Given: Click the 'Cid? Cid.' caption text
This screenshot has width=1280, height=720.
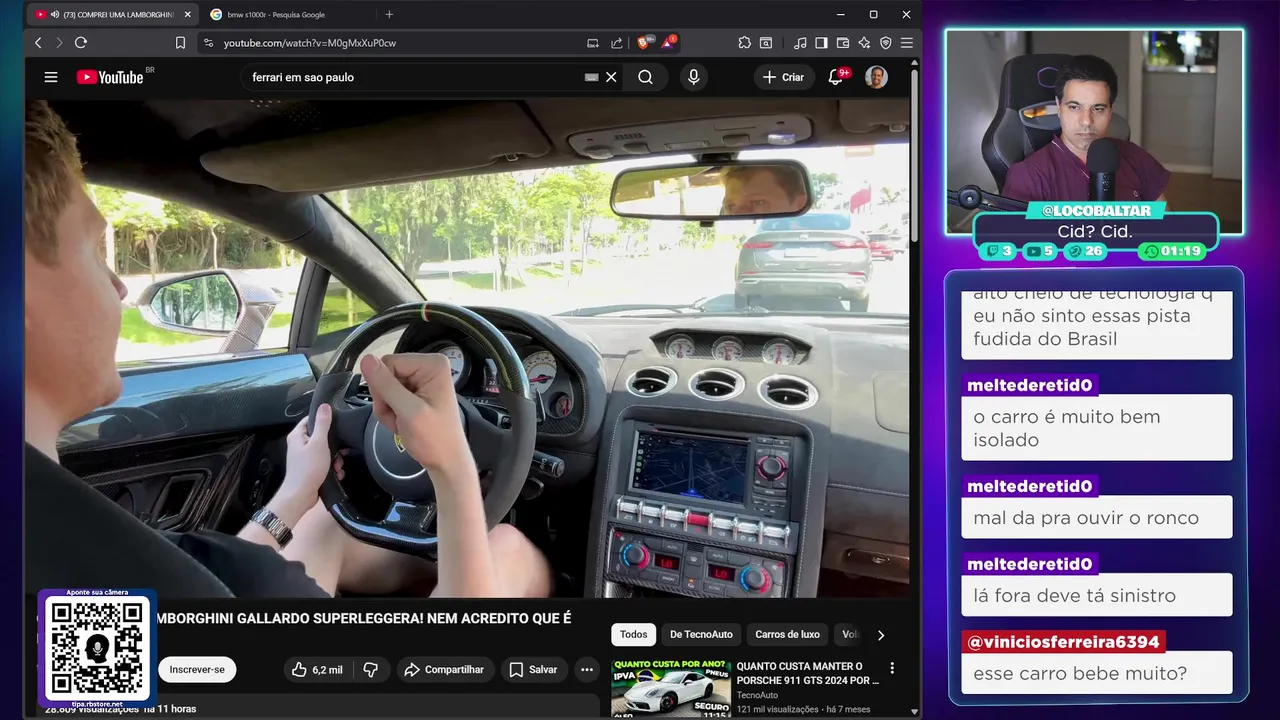Looking at the screenshot, I should [1095, 231].
